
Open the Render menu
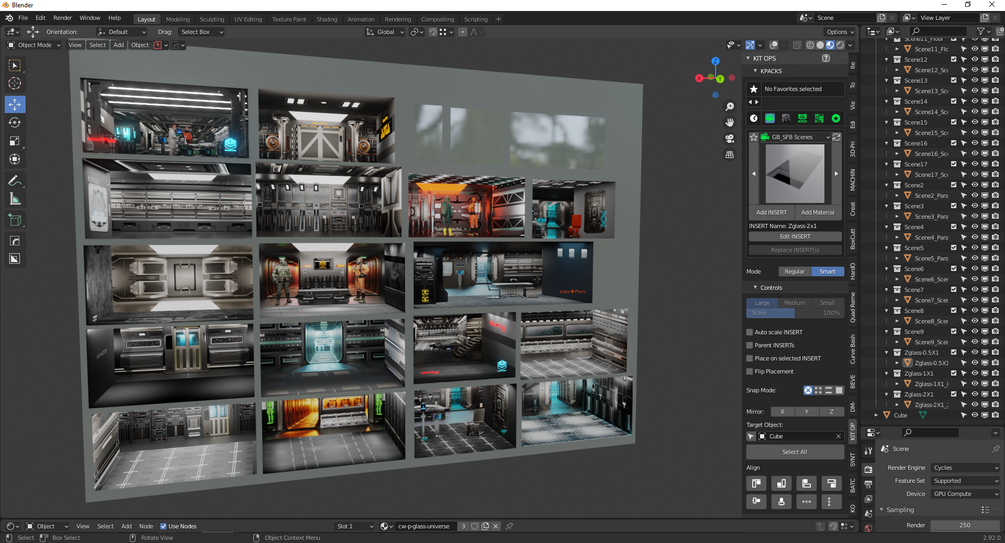pyautogui.click(x=62, y=18)
